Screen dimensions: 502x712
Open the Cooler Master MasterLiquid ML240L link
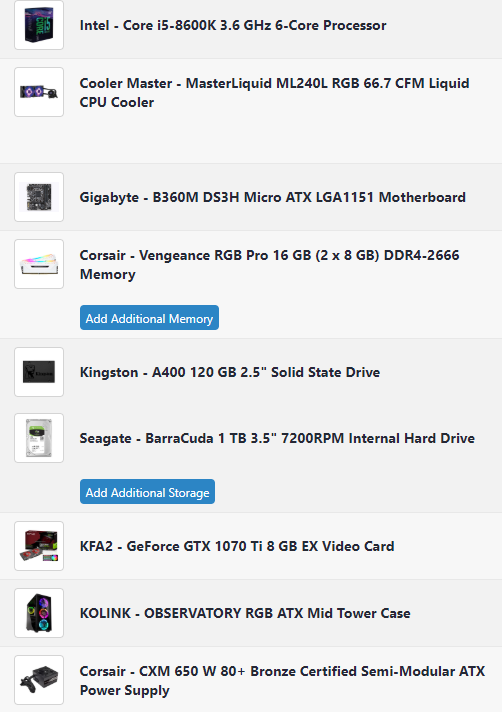275,93
